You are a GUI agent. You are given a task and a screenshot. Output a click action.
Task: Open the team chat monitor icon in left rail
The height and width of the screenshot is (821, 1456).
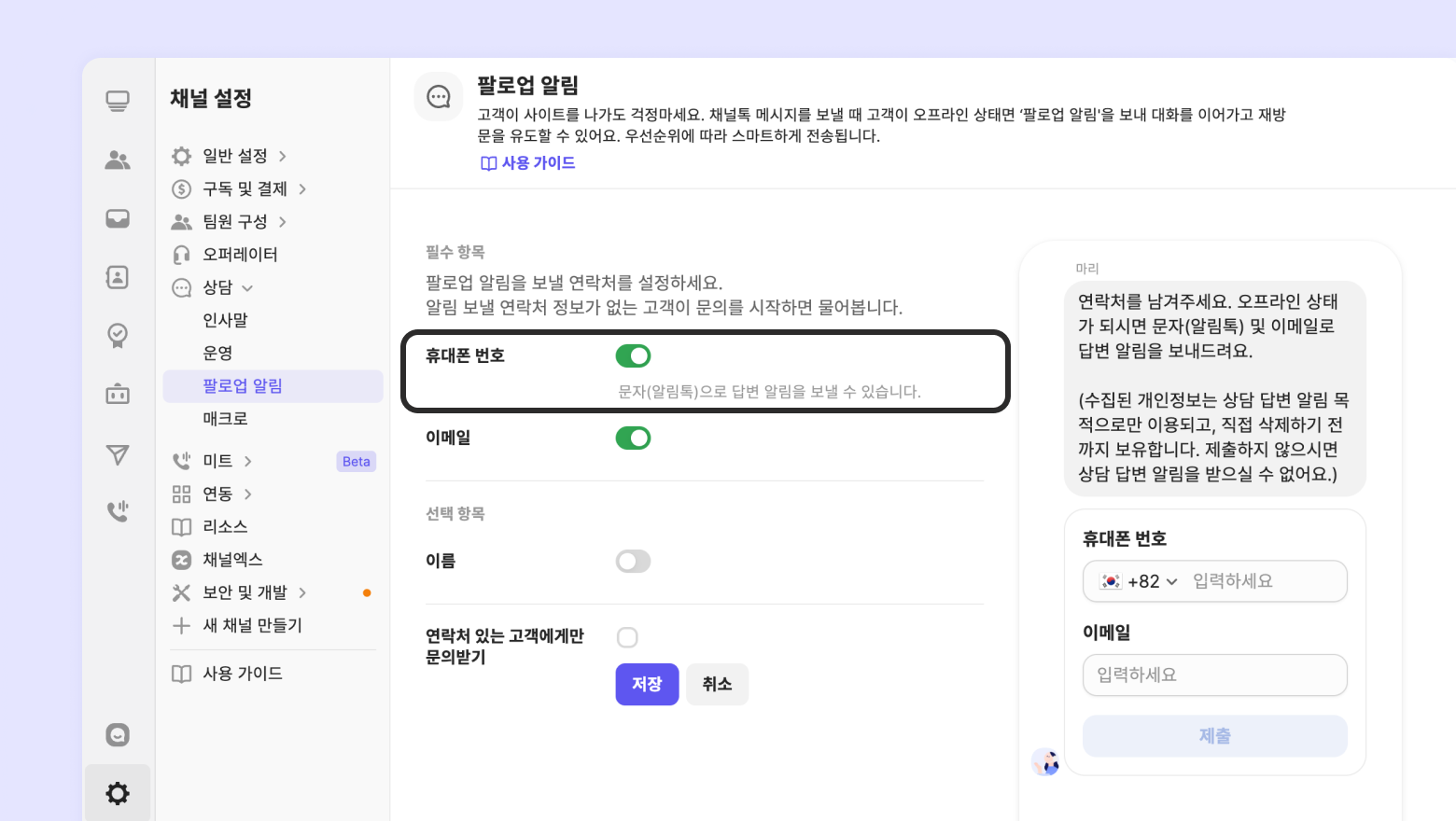pos(118,101)
